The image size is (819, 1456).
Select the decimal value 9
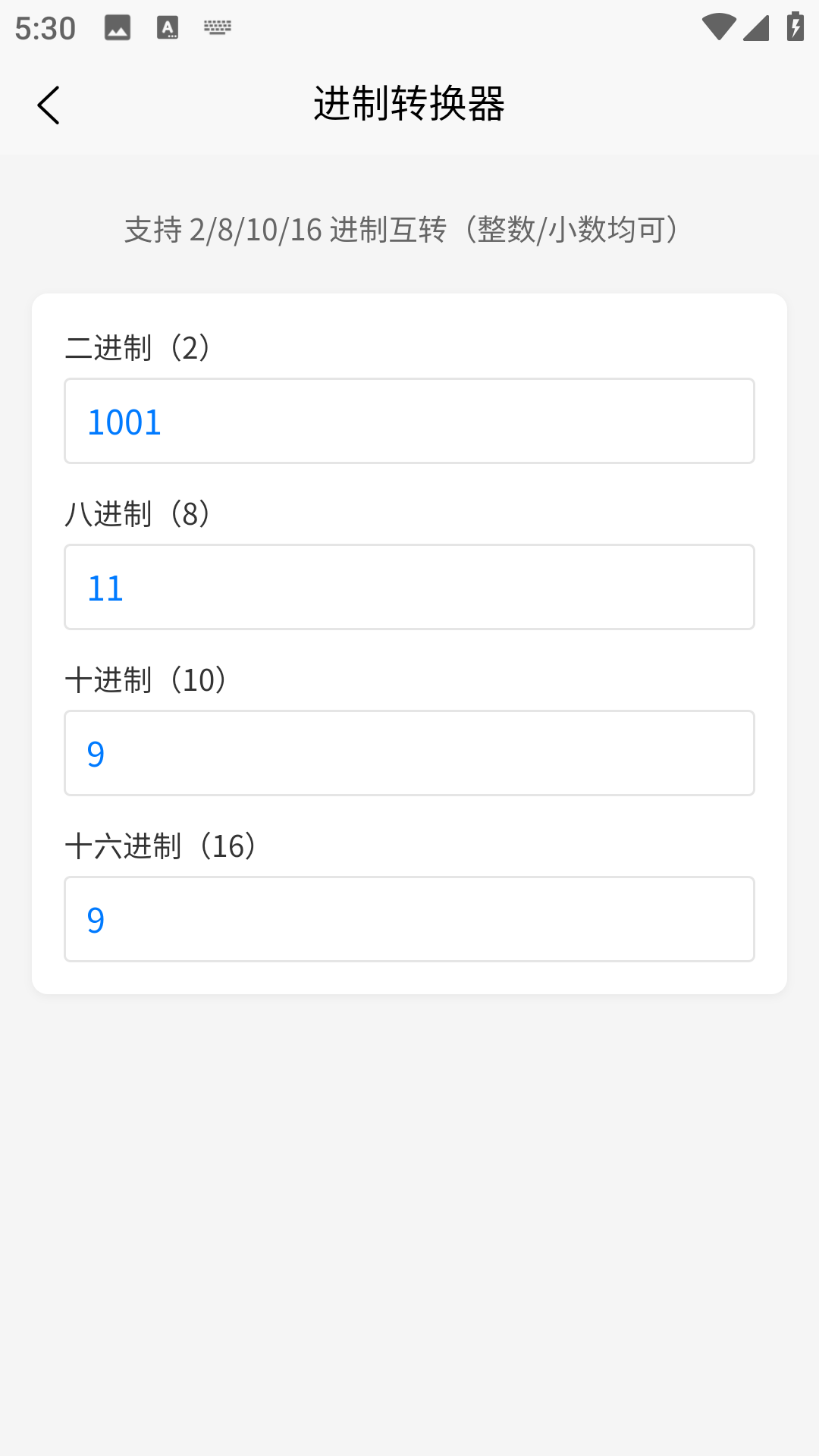click(x=96, y=753)
